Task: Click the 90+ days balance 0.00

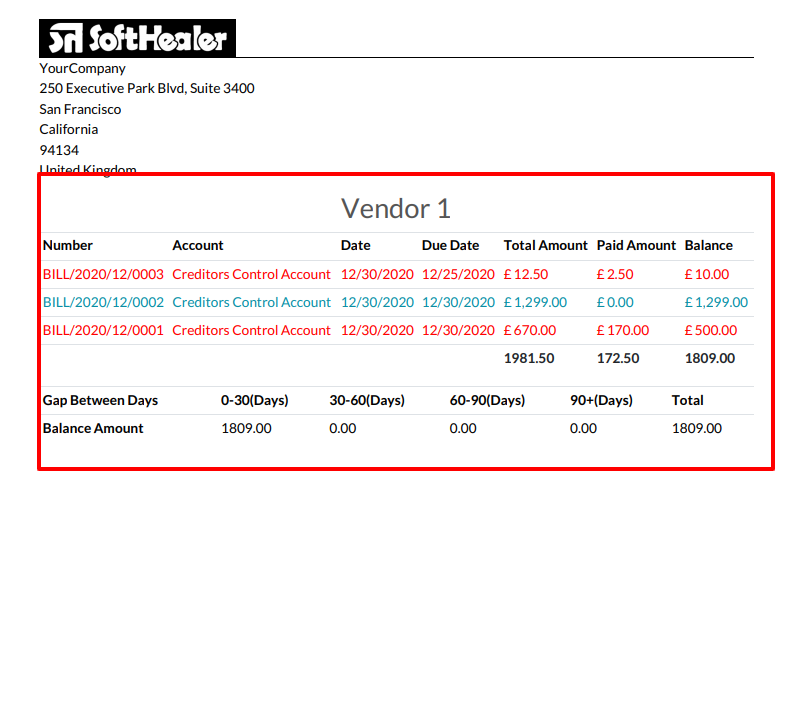Action: [x=583, y=428]
